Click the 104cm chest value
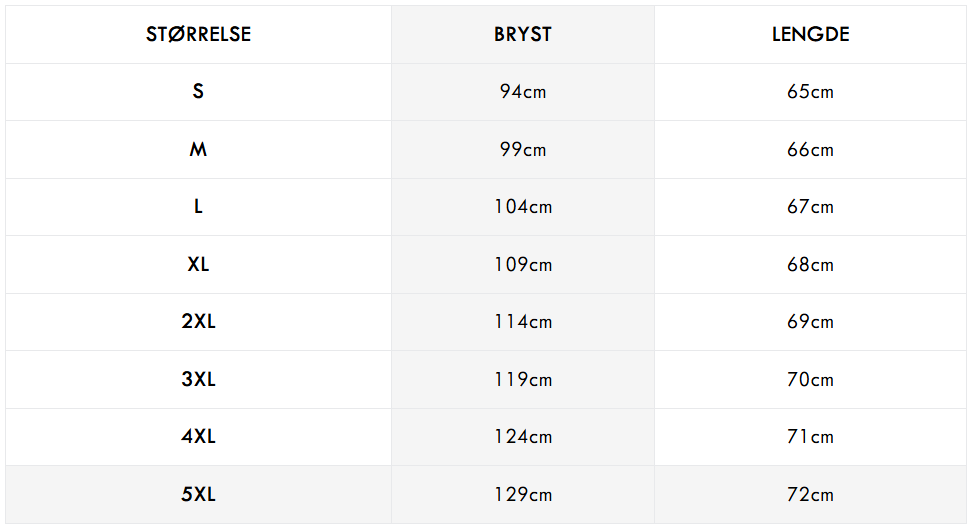This screenshot has width=970, height=531. point(523,207)
